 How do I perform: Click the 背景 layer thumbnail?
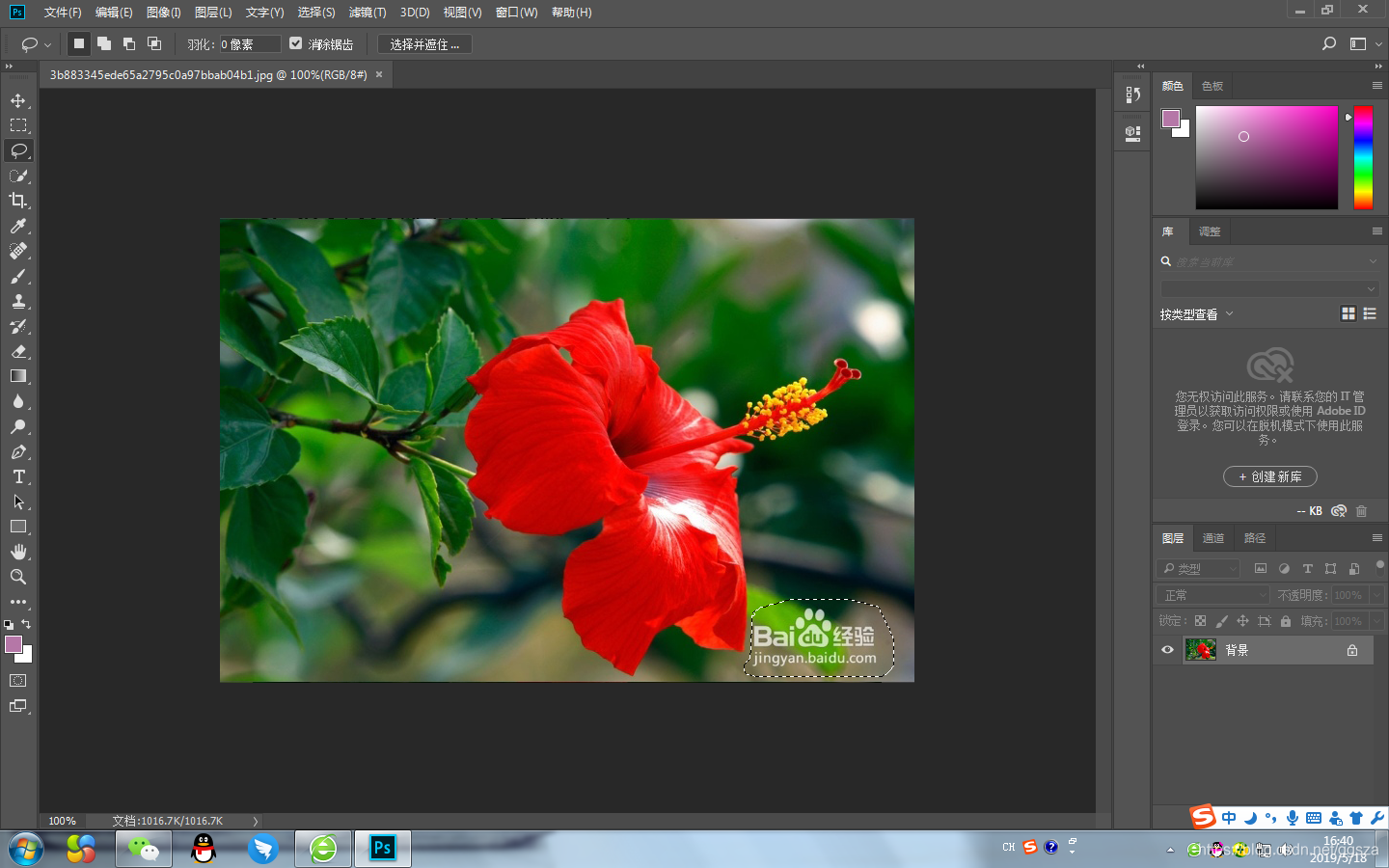(1200, 650)
